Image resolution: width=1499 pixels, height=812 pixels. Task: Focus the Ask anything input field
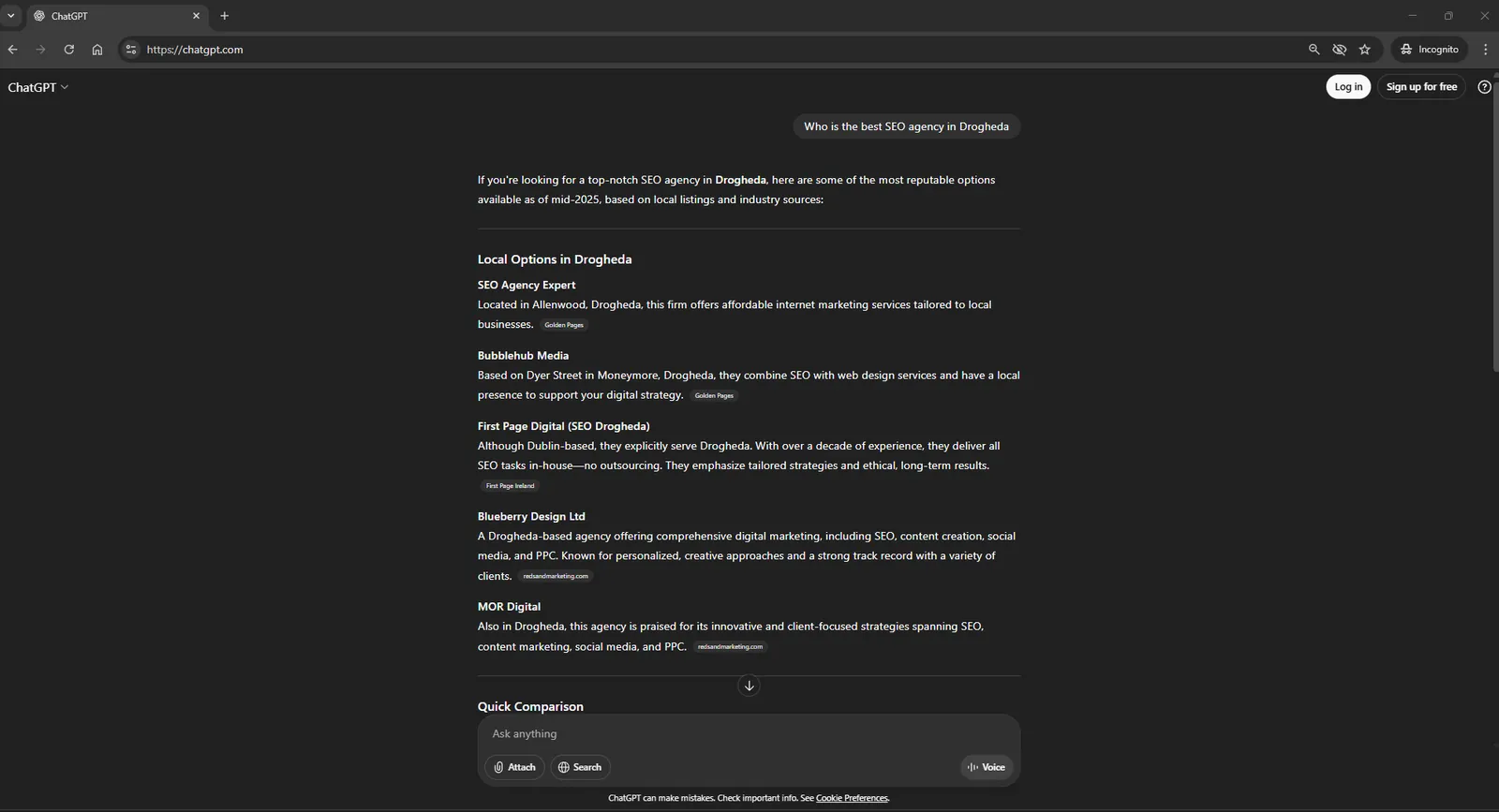(x=749, y=734)
